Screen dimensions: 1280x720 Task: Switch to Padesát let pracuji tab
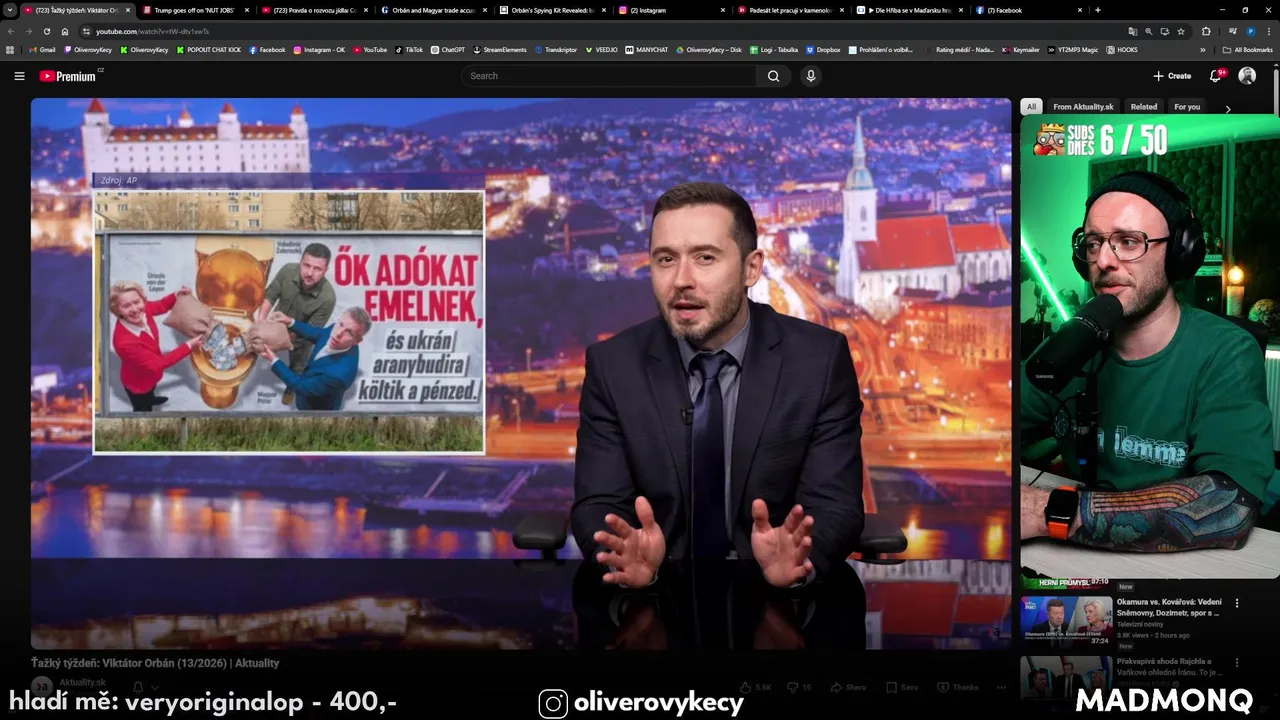point(790,10)
